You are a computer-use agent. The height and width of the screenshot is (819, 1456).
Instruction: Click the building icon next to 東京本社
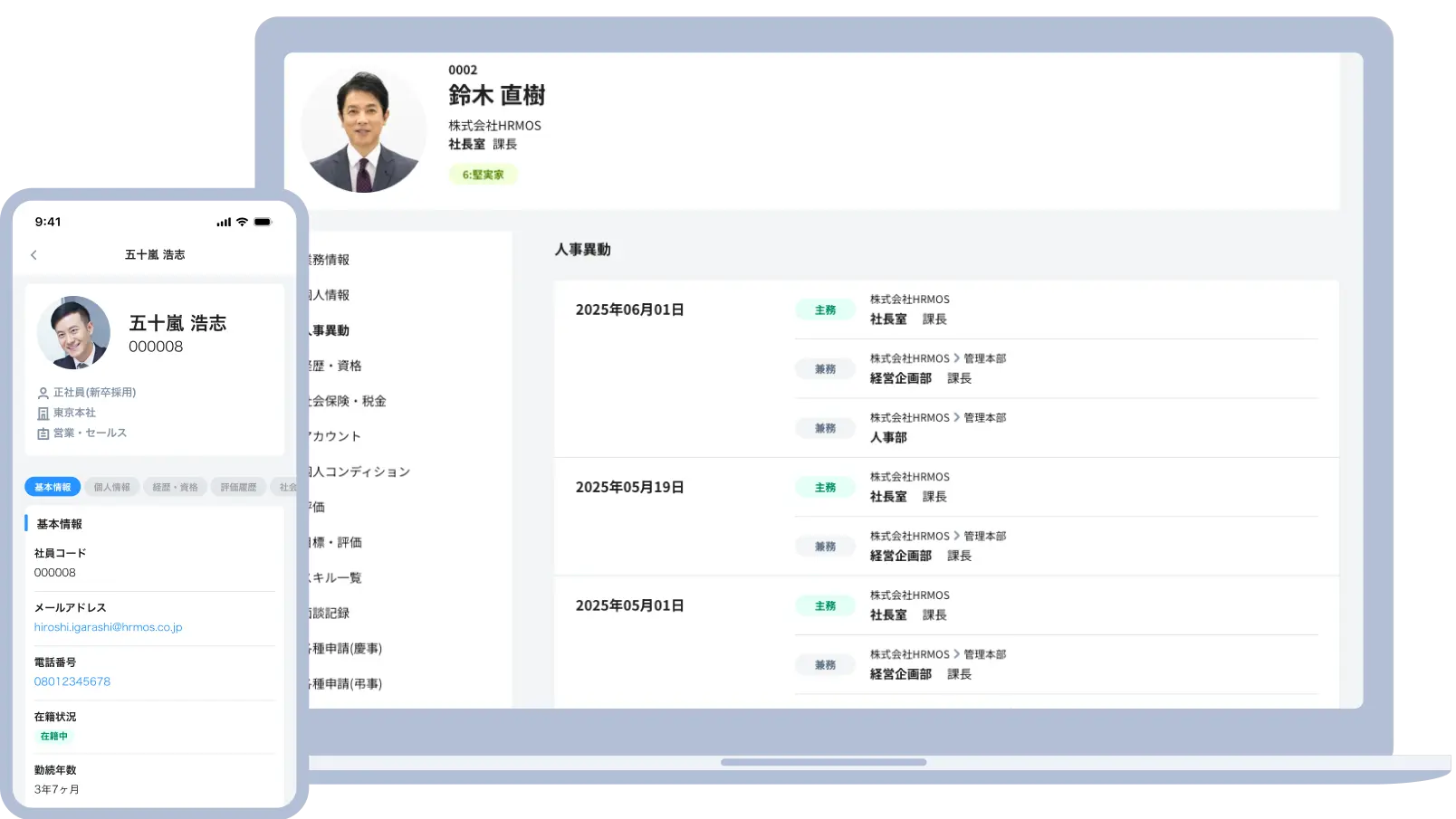[43, 413]
